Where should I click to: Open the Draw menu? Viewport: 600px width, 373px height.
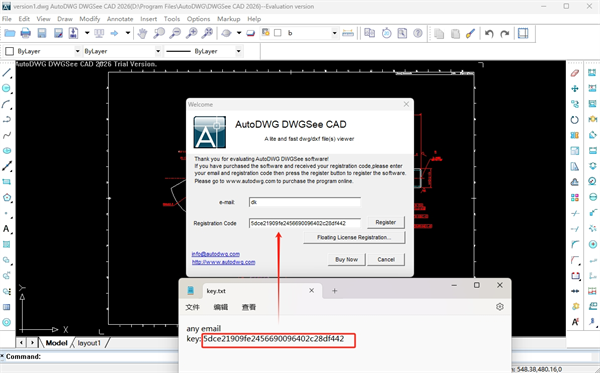pos(65,19)
